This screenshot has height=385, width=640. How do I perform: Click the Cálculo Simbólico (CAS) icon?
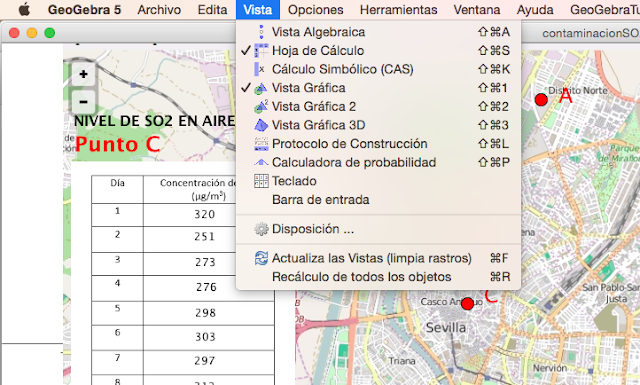point(260,69)
